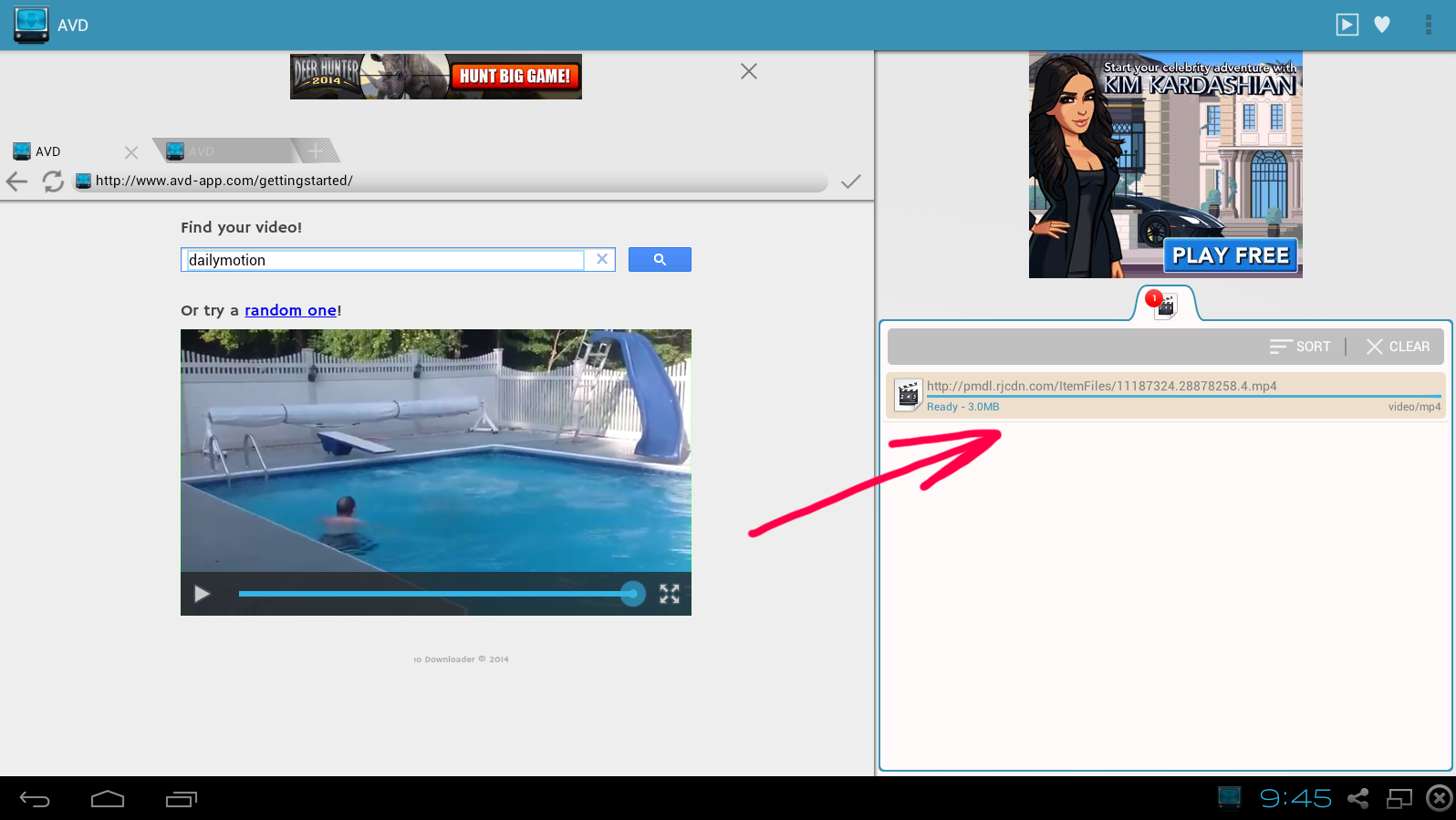The image size is (1456, 820).
Task: Clear the dailymotion search text
Action: pos(602,259)
